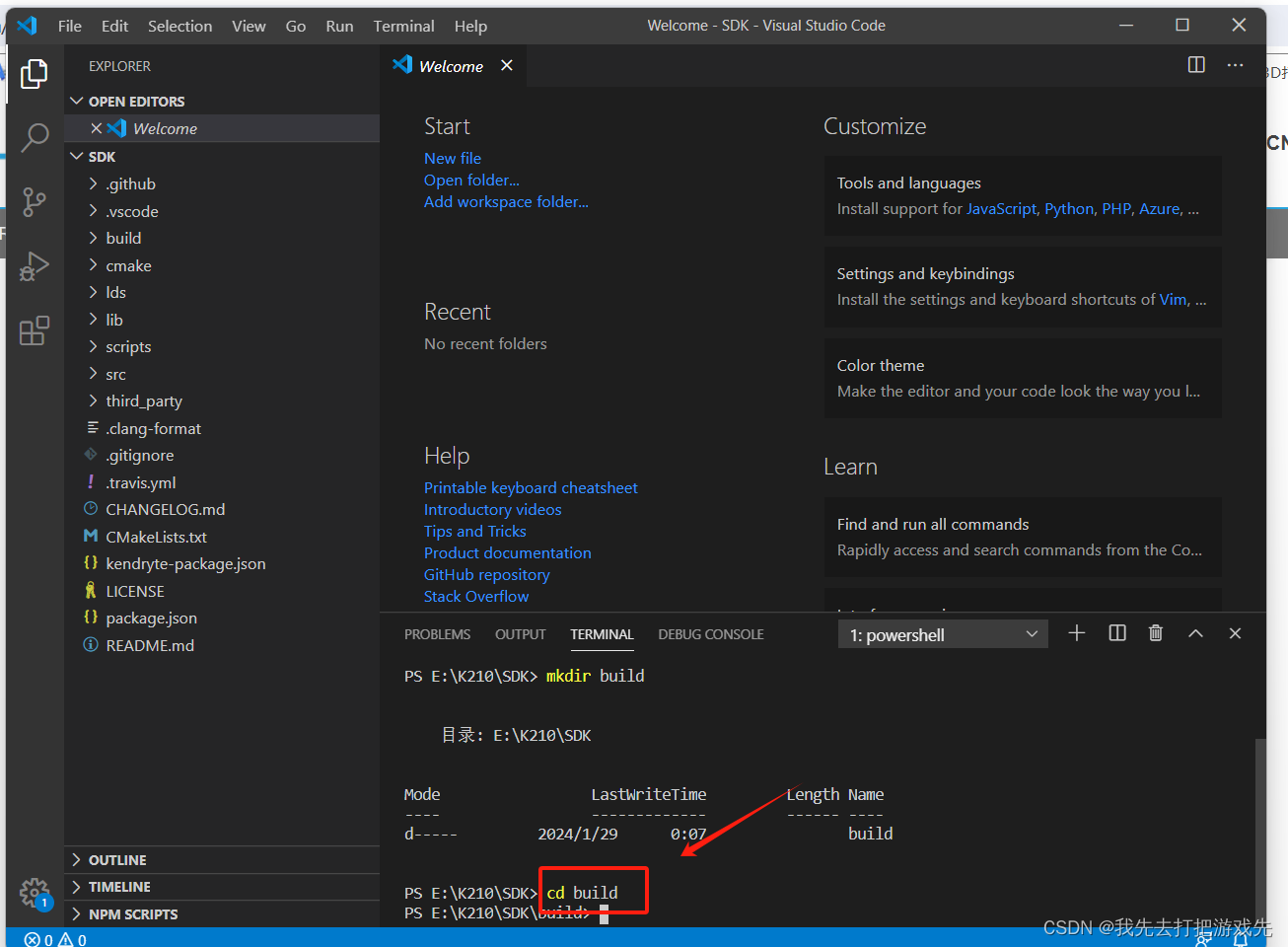This screenshot has height=947, width=1288.
Task: Open the Go menu
Action: [296, 26]
